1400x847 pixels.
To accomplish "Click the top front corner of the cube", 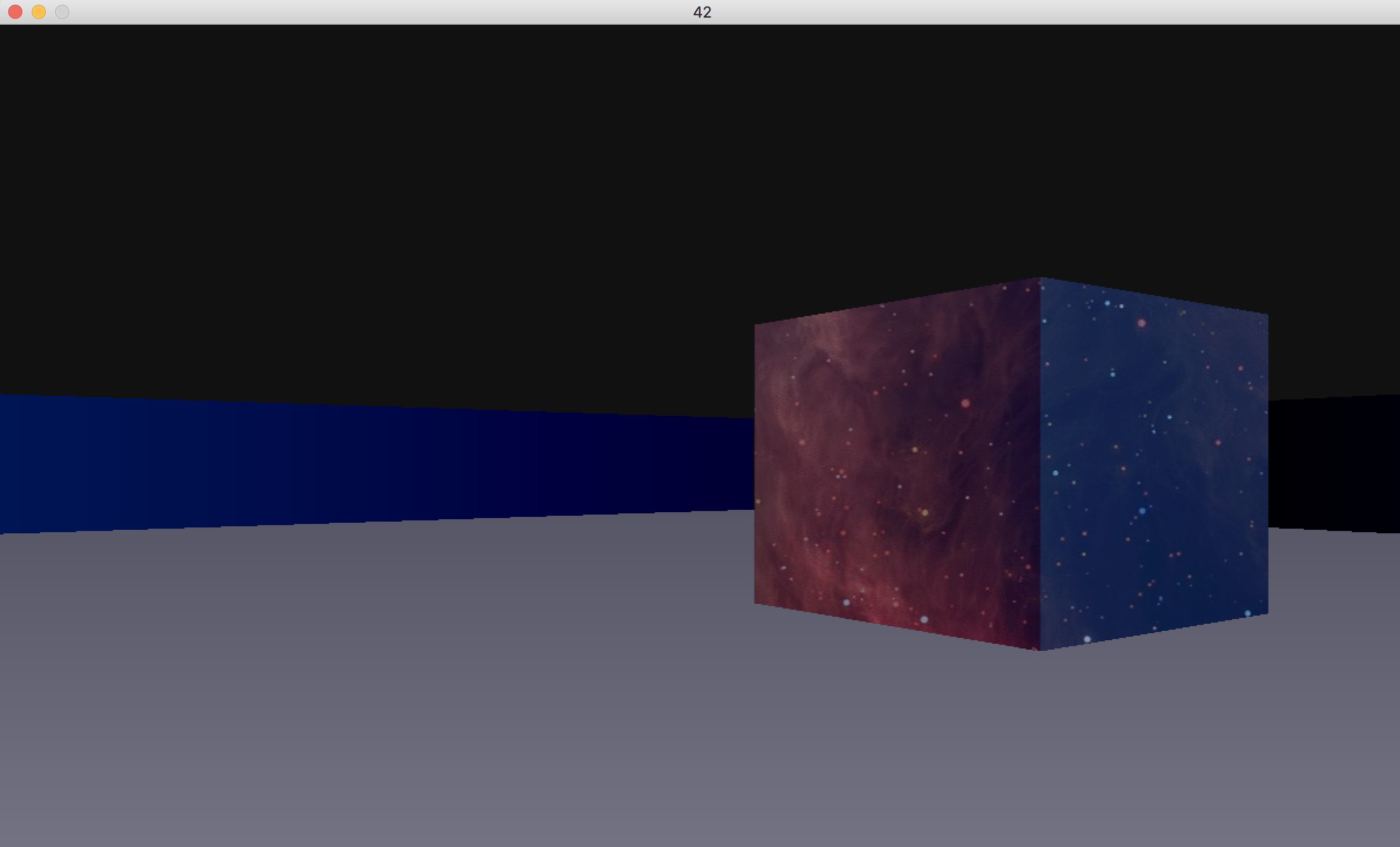I will 1040,278.
